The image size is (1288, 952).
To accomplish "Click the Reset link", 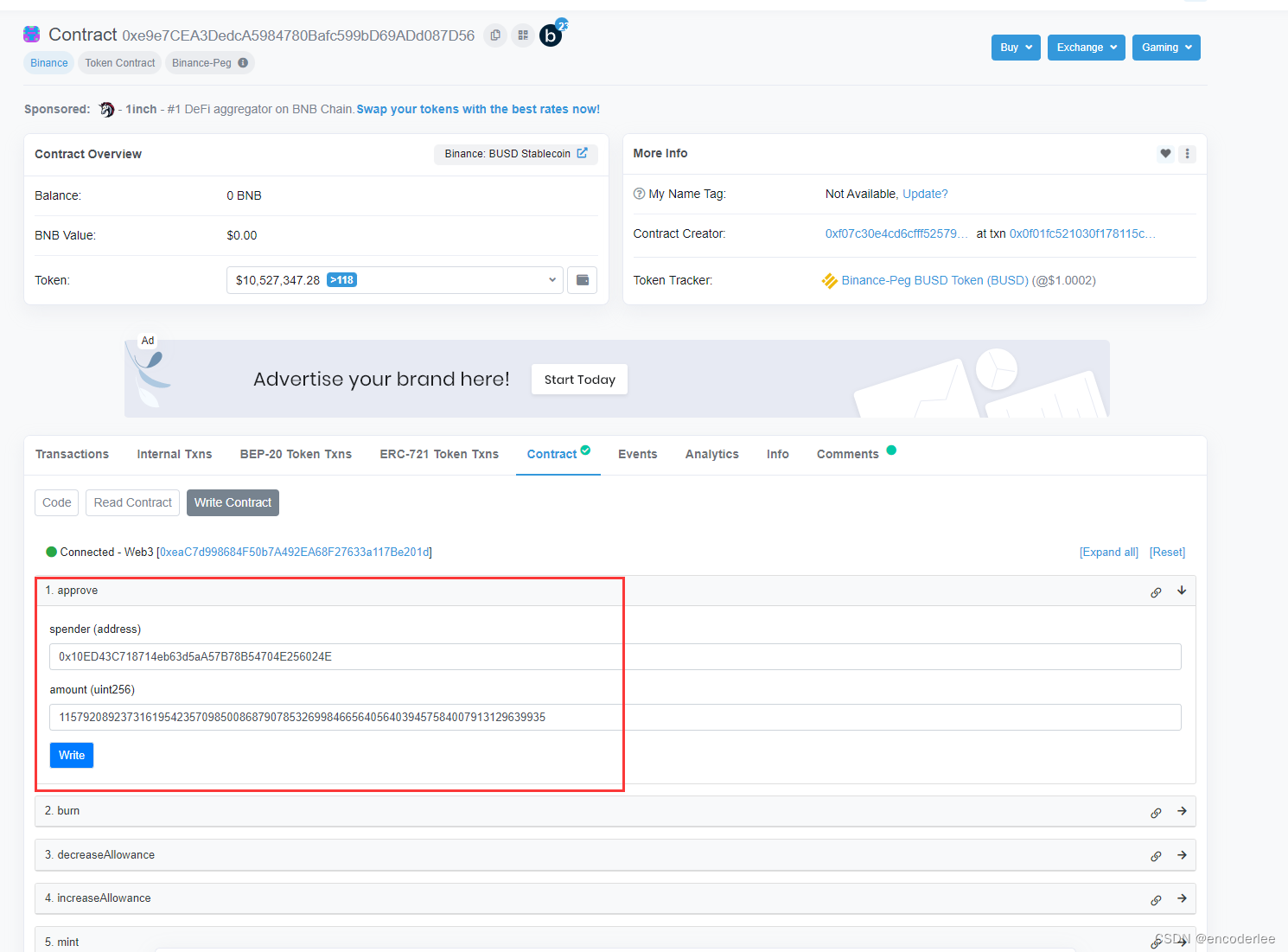I will 1168,553.
